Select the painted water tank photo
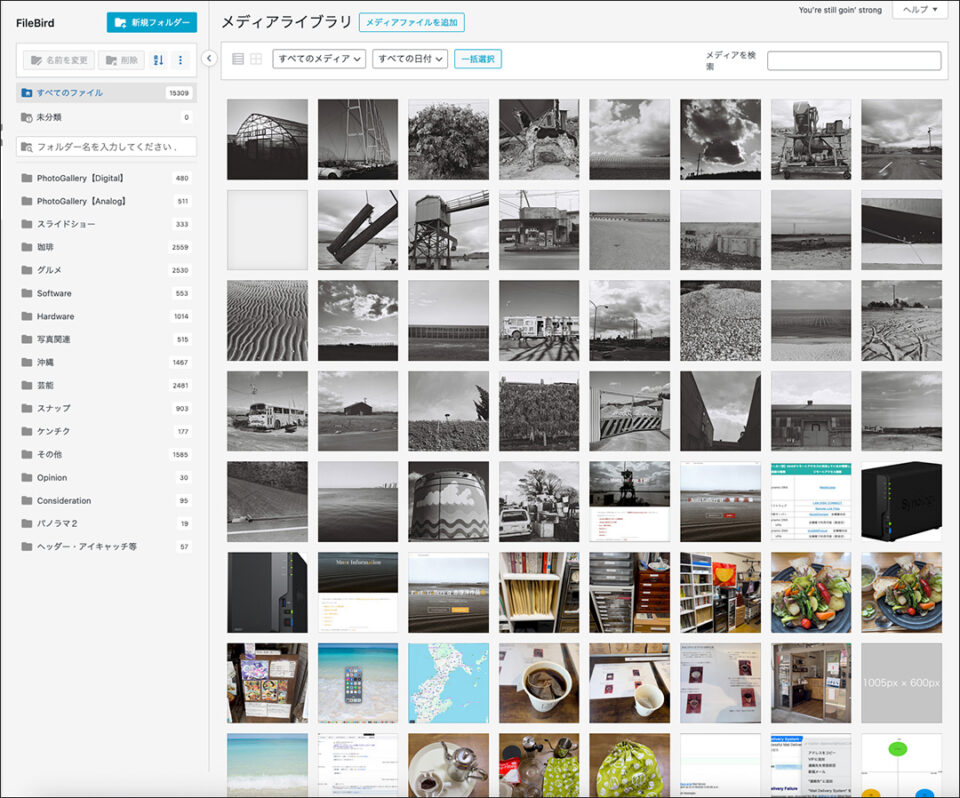 click(x=449, y=502)
